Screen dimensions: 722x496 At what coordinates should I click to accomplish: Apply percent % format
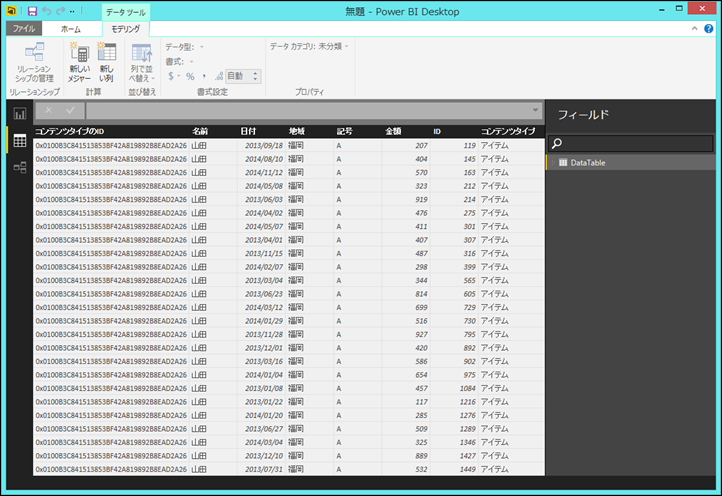190,76
